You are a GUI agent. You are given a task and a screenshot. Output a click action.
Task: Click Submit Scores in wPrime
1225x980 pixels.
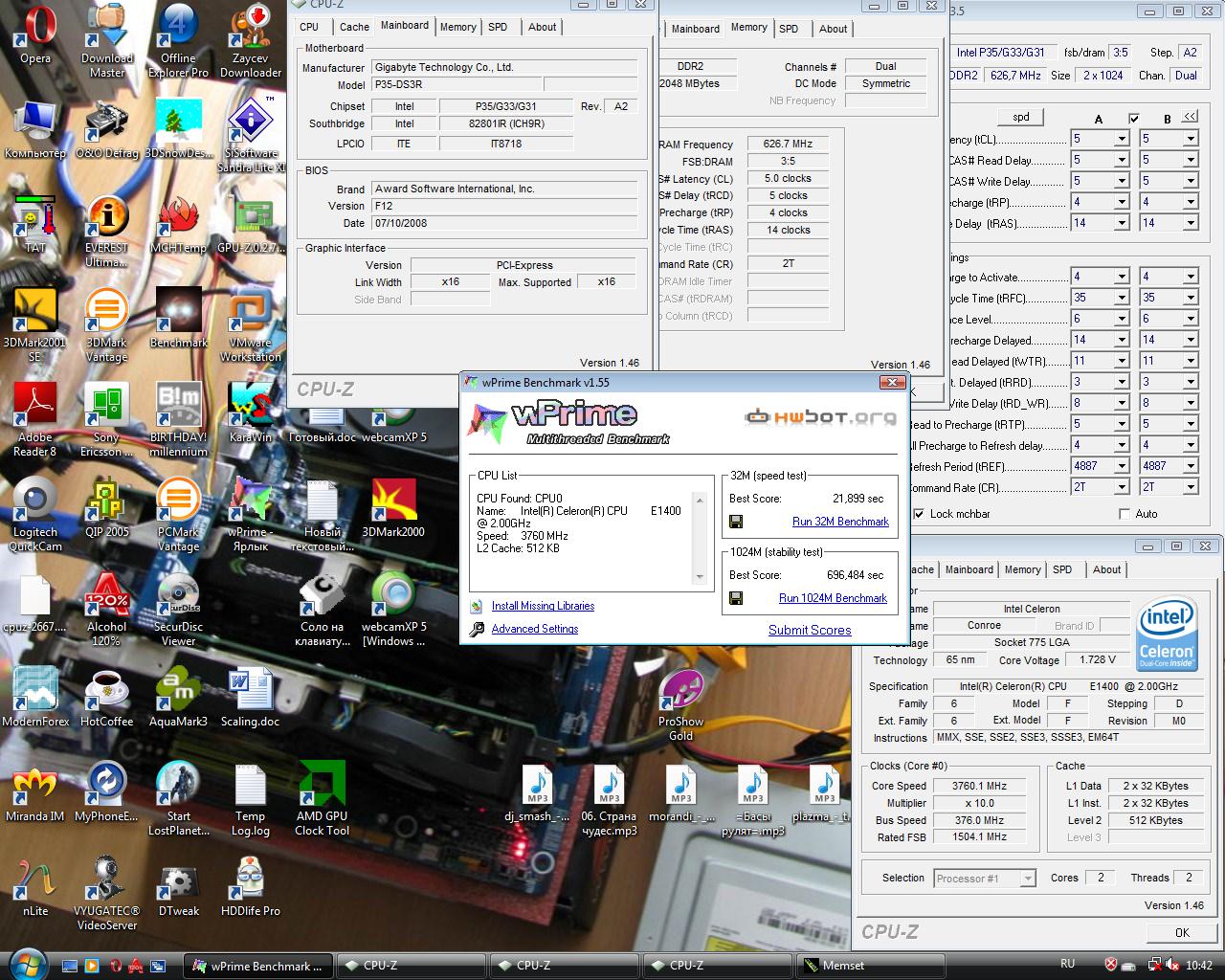[810, 630]
